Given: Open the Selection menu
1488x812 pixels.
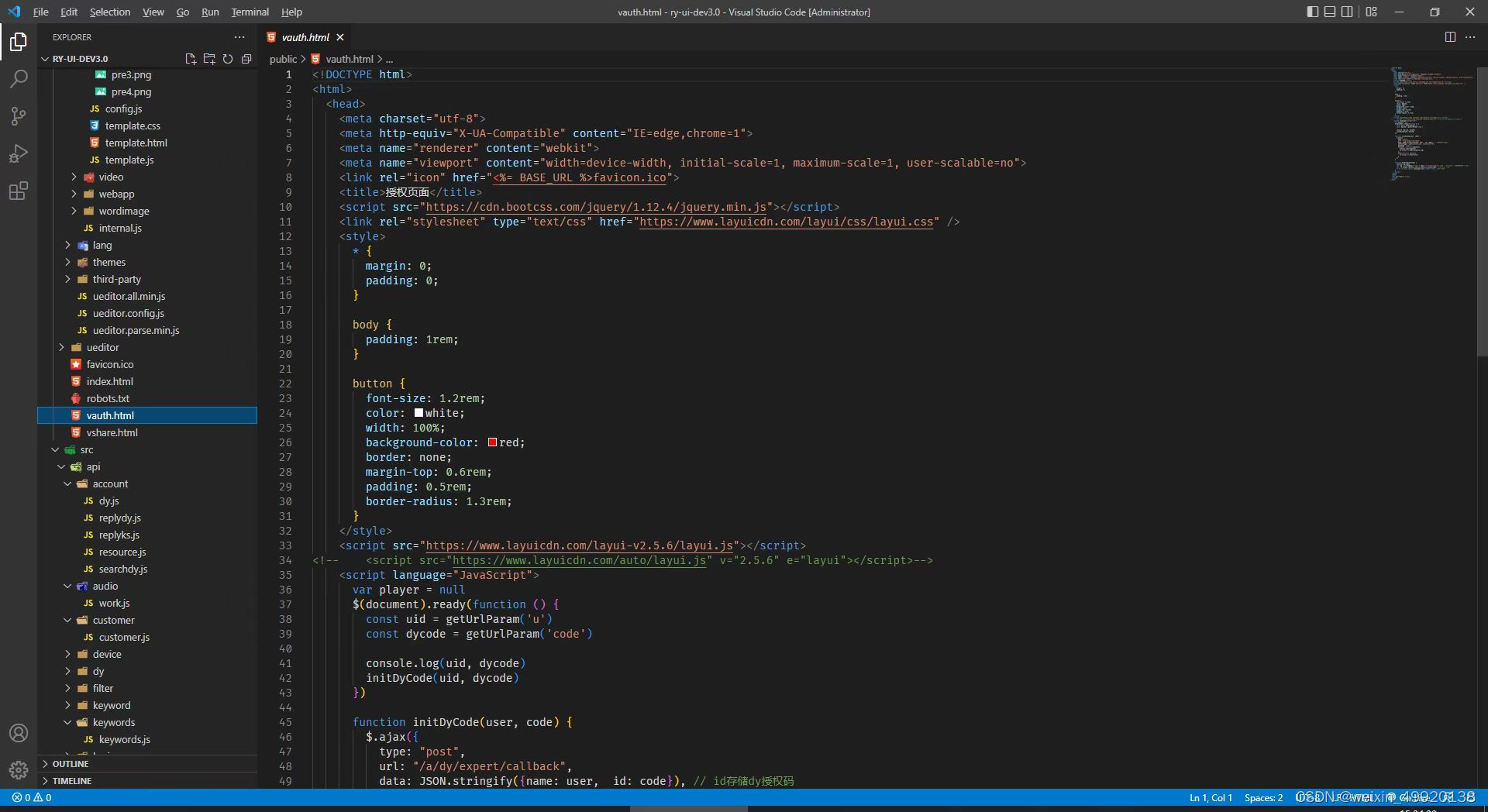Looking at the screenshot, I should click(110, 12).
